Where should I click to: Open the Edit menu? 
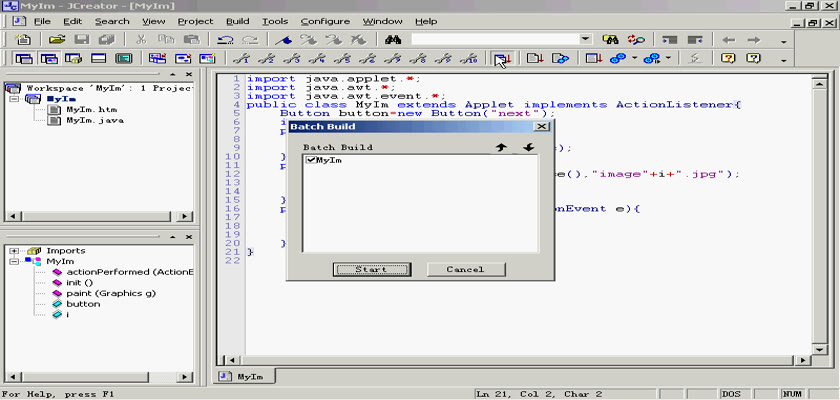tap(72, 21)
